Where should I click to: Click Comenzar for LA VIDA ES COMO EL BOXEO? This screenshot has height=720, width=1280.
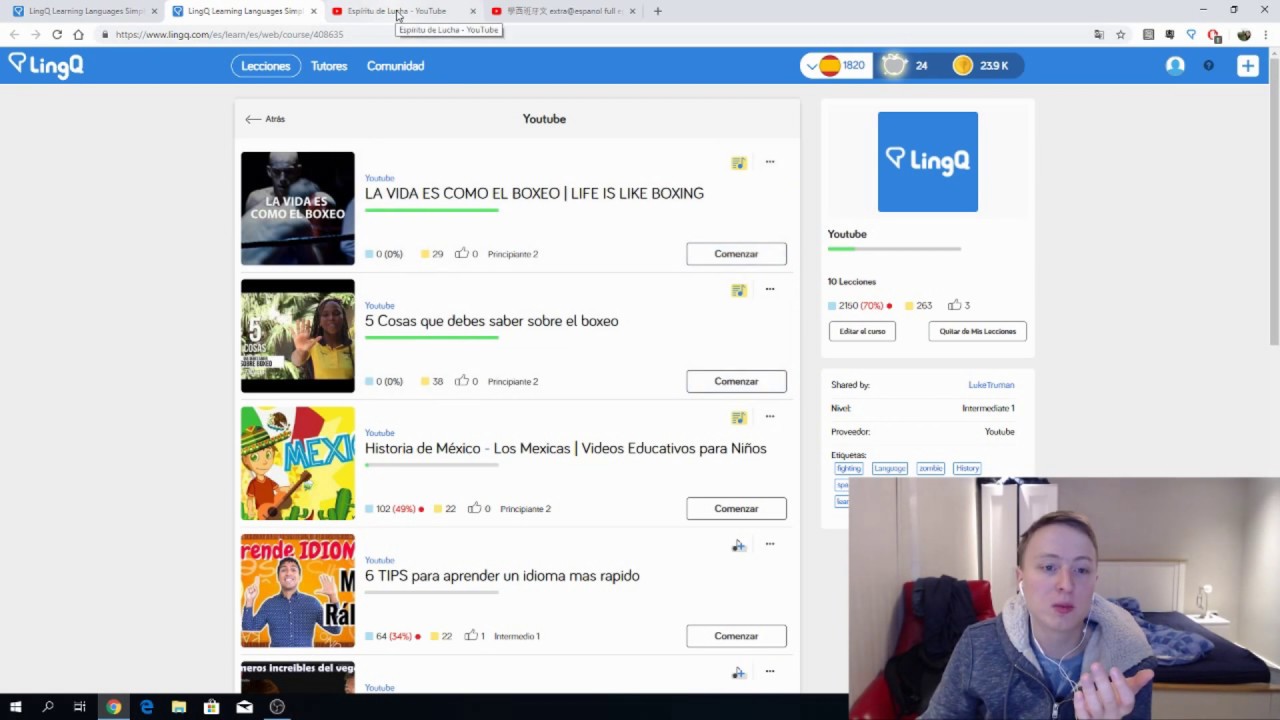click(x=736, y=254)
